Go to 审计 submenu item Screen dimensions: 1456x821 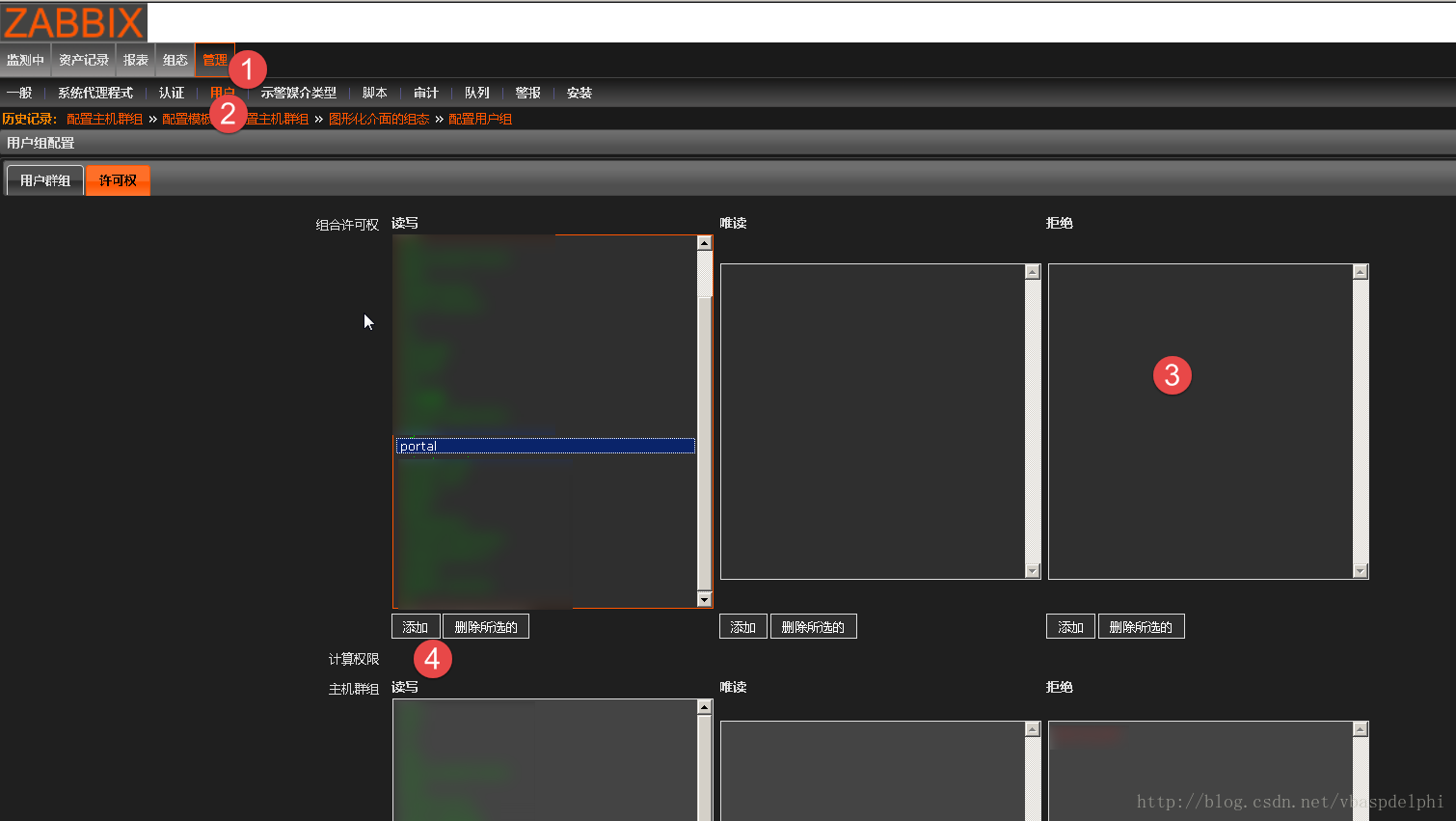[x=426, y=93]
